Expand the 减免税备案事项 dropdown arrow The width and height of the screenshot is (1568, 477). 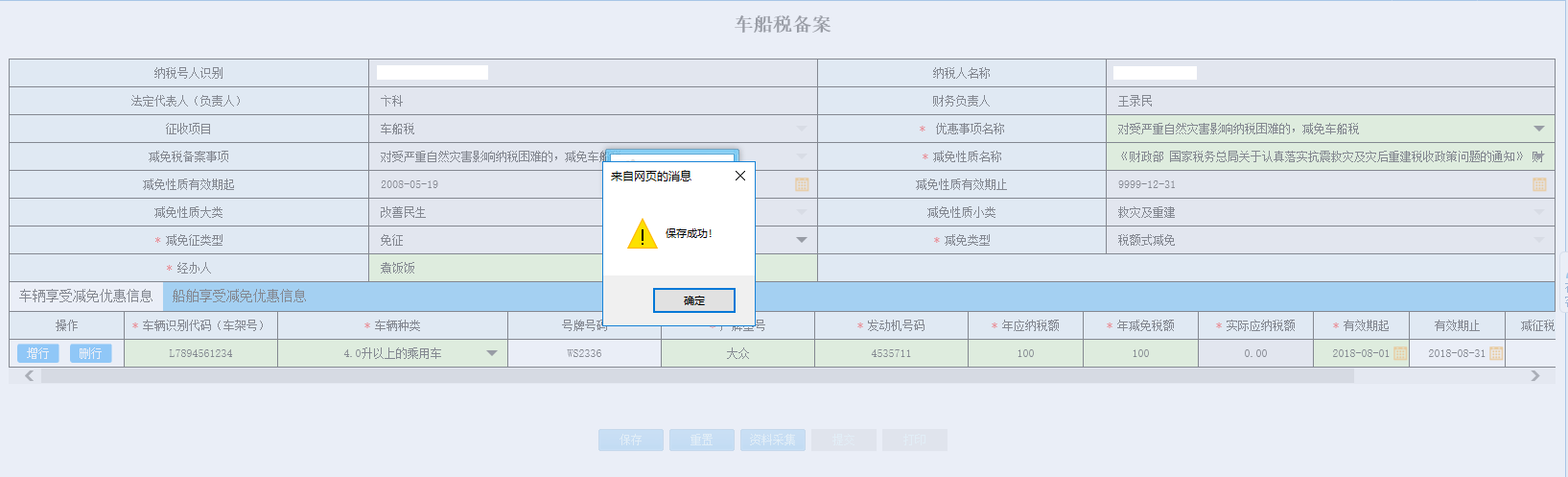[x=802, y=156]
